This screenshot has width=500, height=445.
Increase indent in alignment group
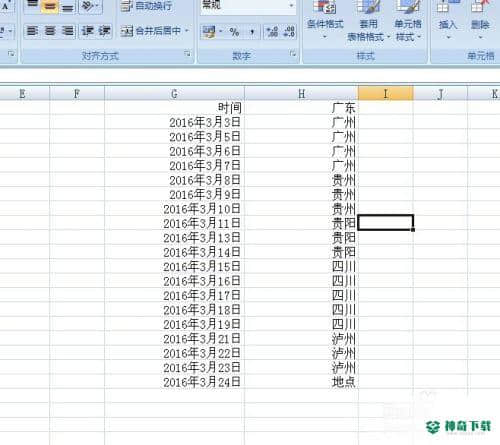pyautogui.click(x=105, y=31)
